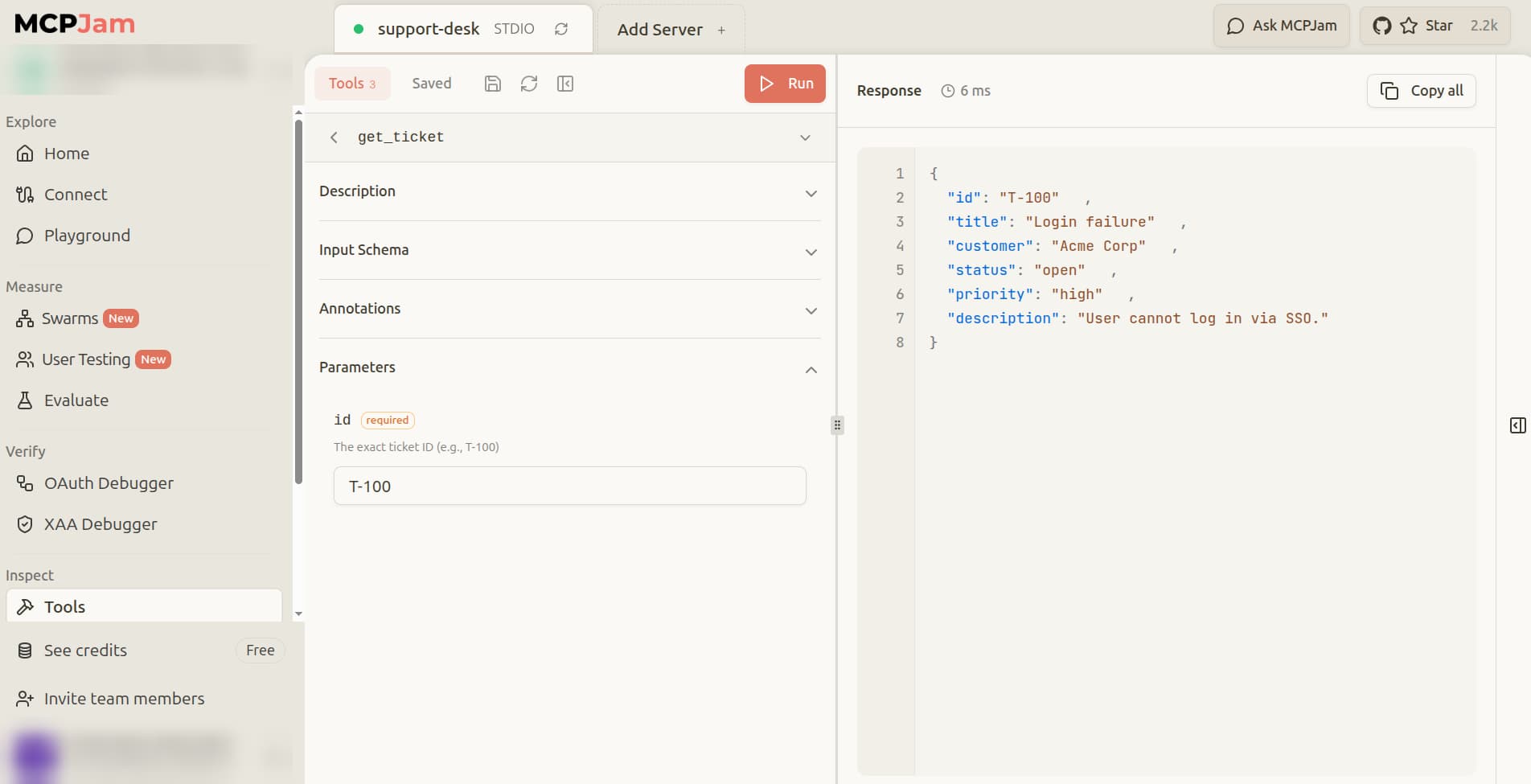1531x784 pixels.
Task: Open the get_ticket tool dropdown chevron
Action: 805,138
